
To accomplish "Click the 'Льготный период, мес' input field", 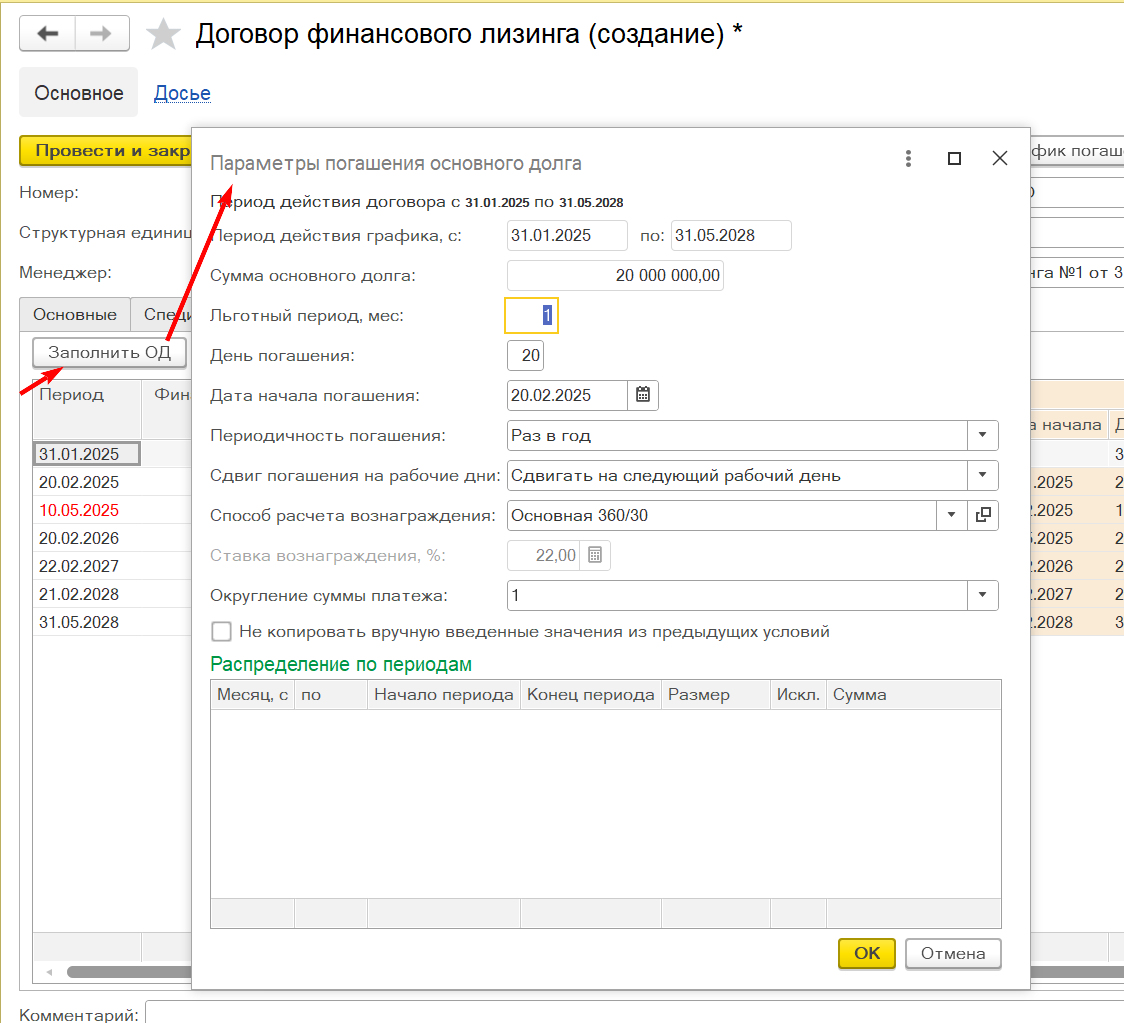I will pyautogui.click(x=531, y=315).
